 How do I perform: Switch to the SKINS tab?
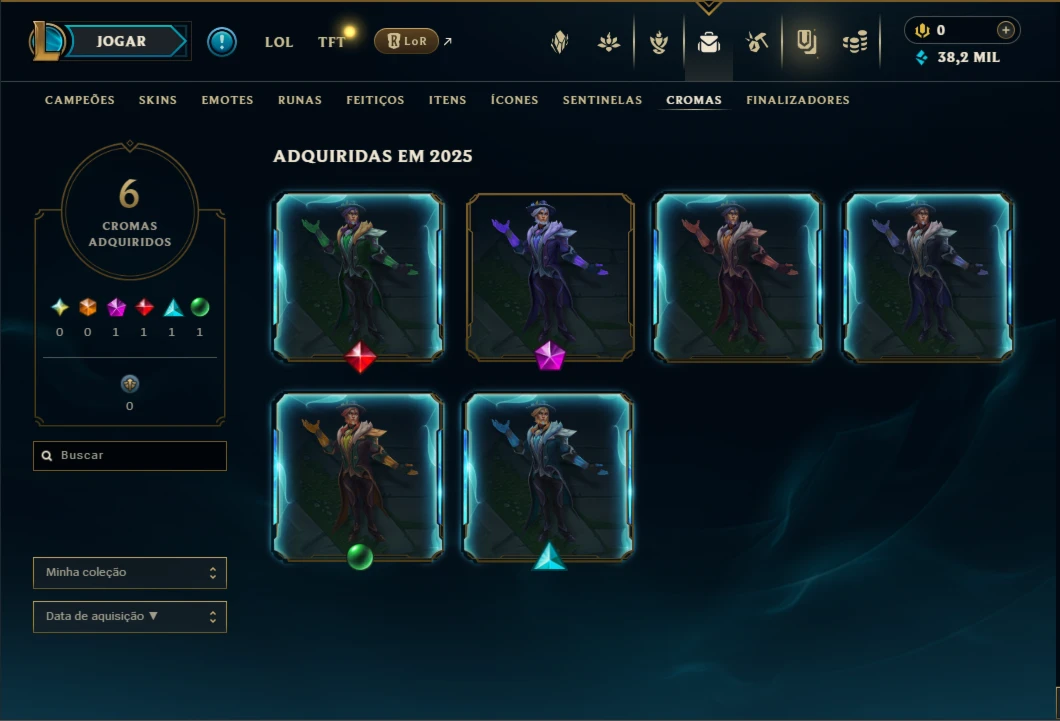click(158, 100)
